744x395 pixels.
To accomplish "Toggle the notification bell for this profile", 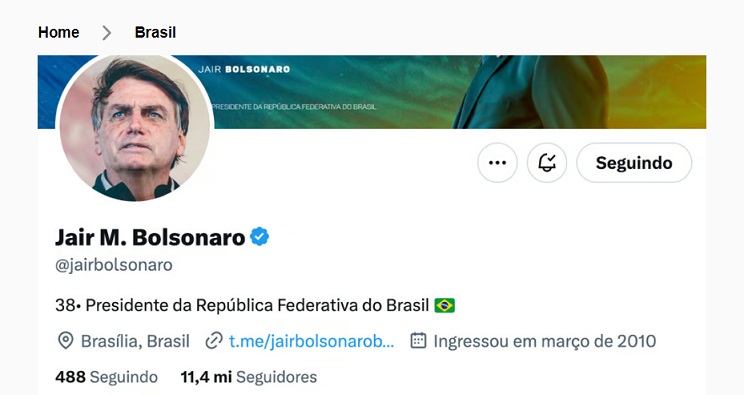I will (x=547, y=163).
